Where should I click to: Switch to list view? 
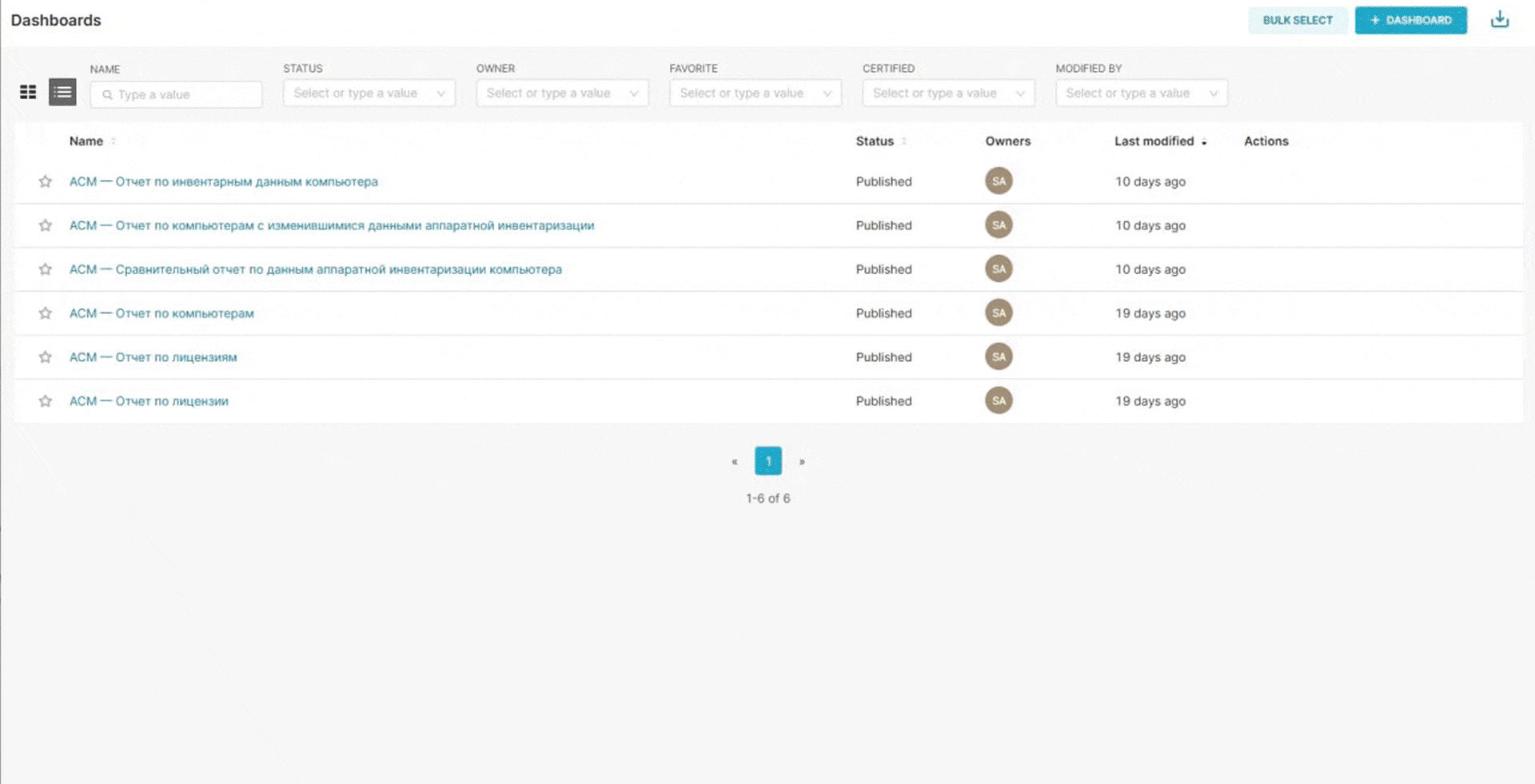tap(62, 93)
